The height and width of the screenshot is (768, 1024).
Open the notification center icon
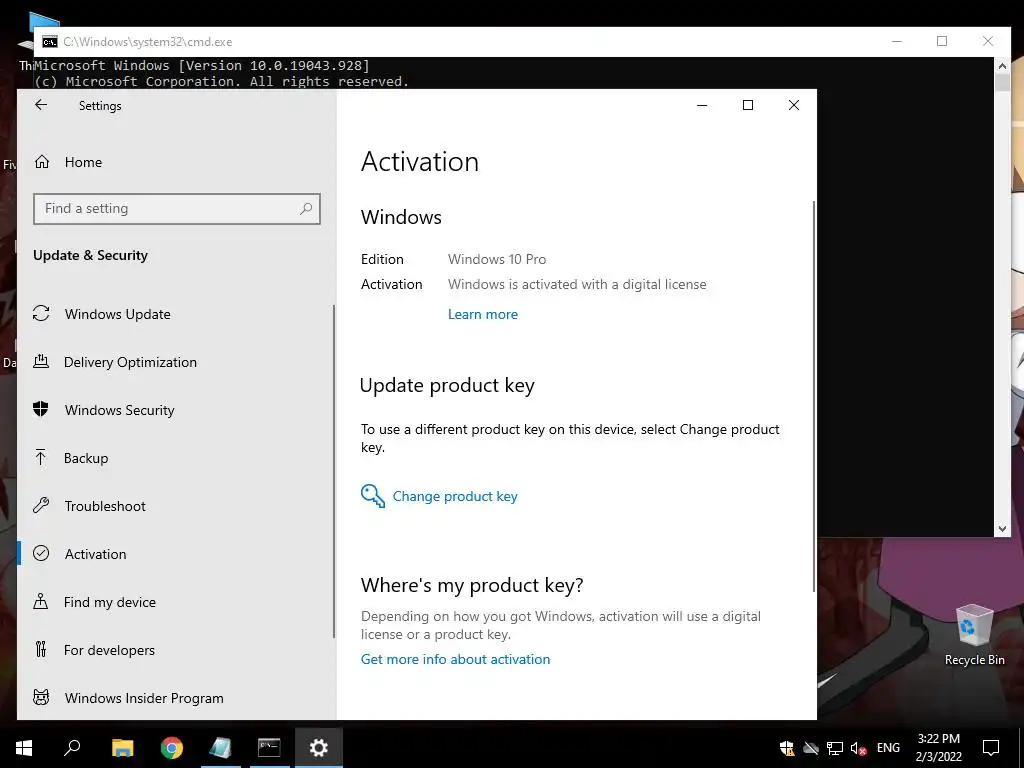coord(991,748)
